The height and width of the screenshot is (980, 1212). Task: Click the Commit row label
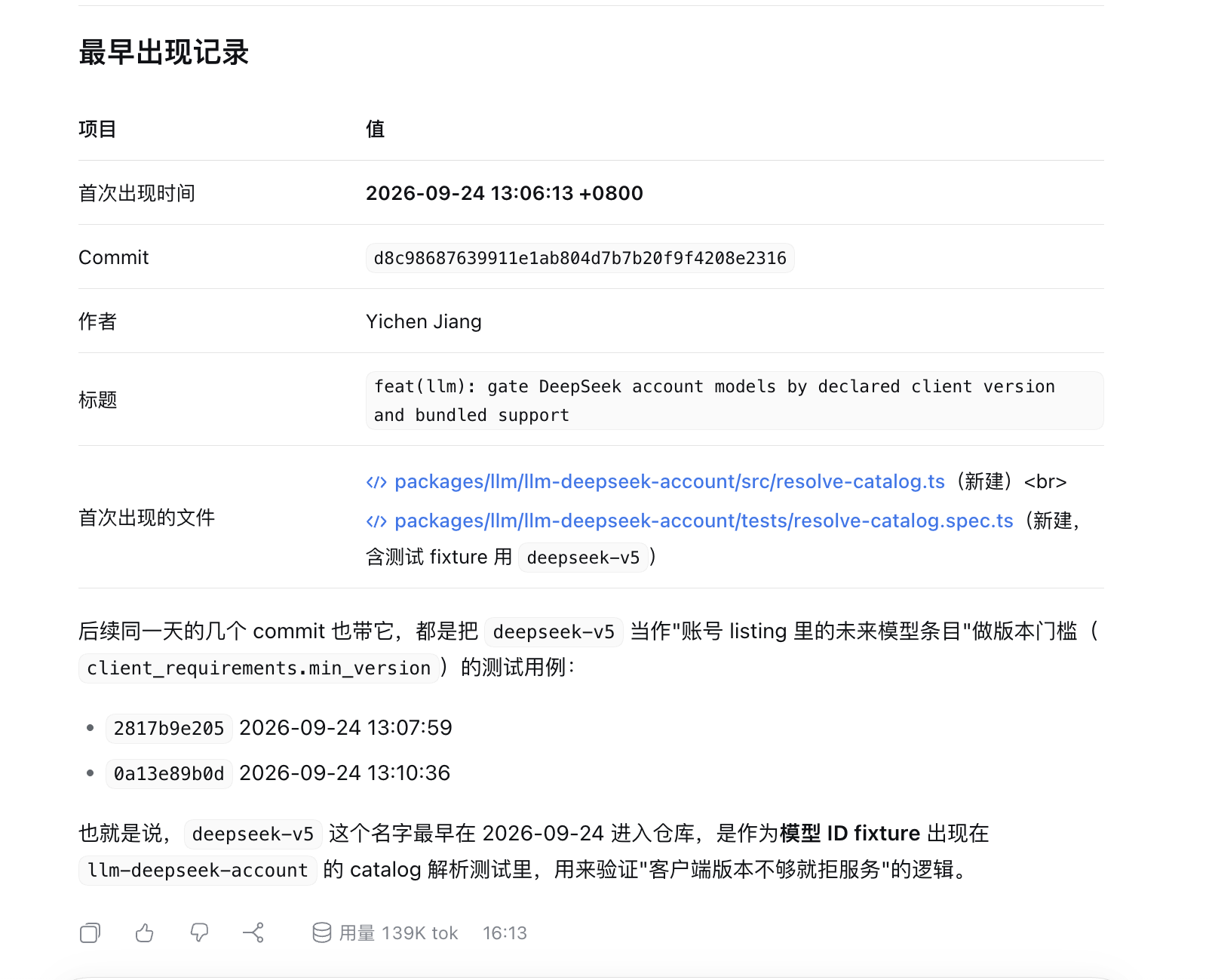point(114,257)
